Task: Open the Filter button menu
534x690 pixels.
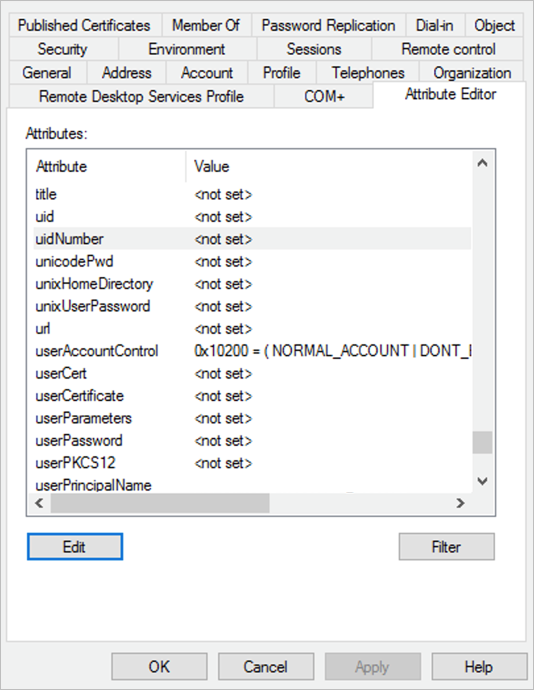Action: pyautogui.click(x=446, y=547)
